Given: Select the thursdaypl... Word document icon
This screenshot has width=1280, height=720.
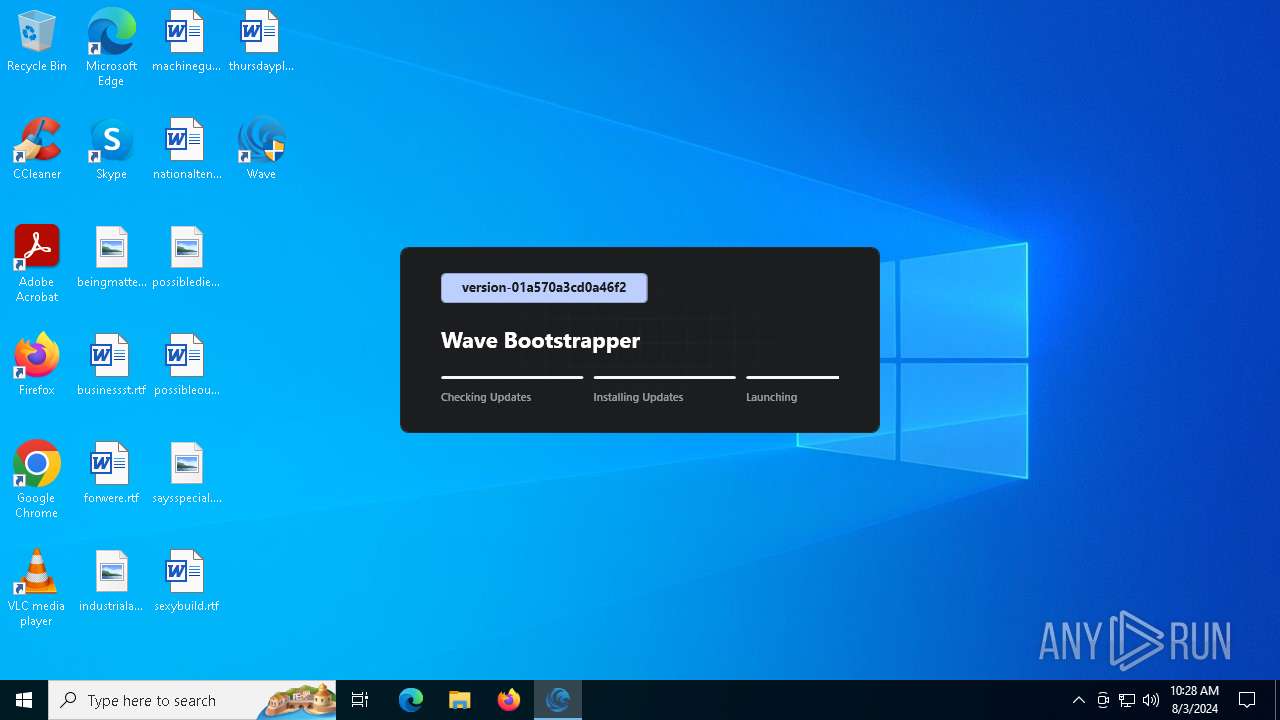Looking at the screenshot, I should [x=261, y=41].
